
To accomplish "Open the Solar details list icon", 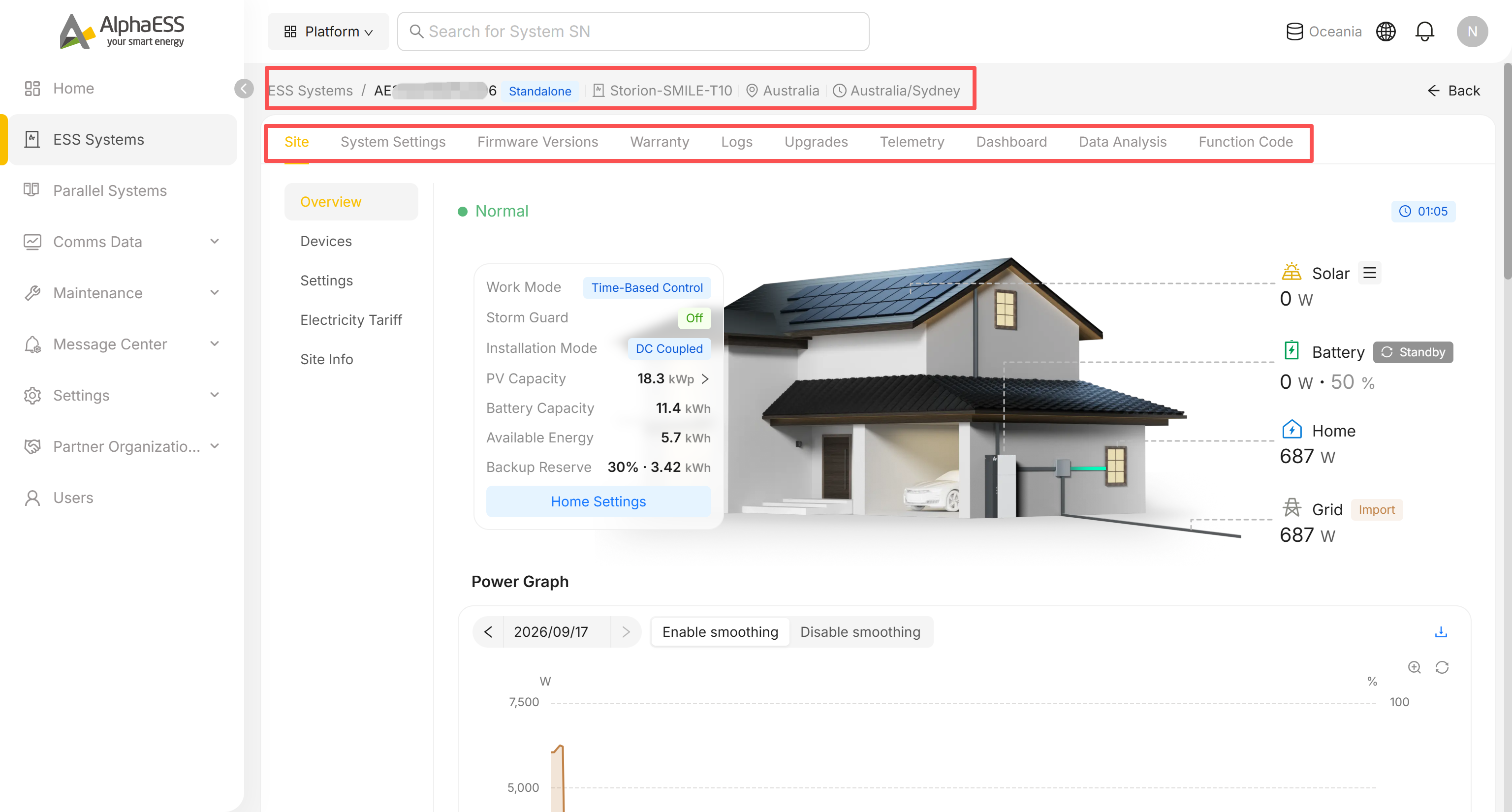I will 1369,273.
